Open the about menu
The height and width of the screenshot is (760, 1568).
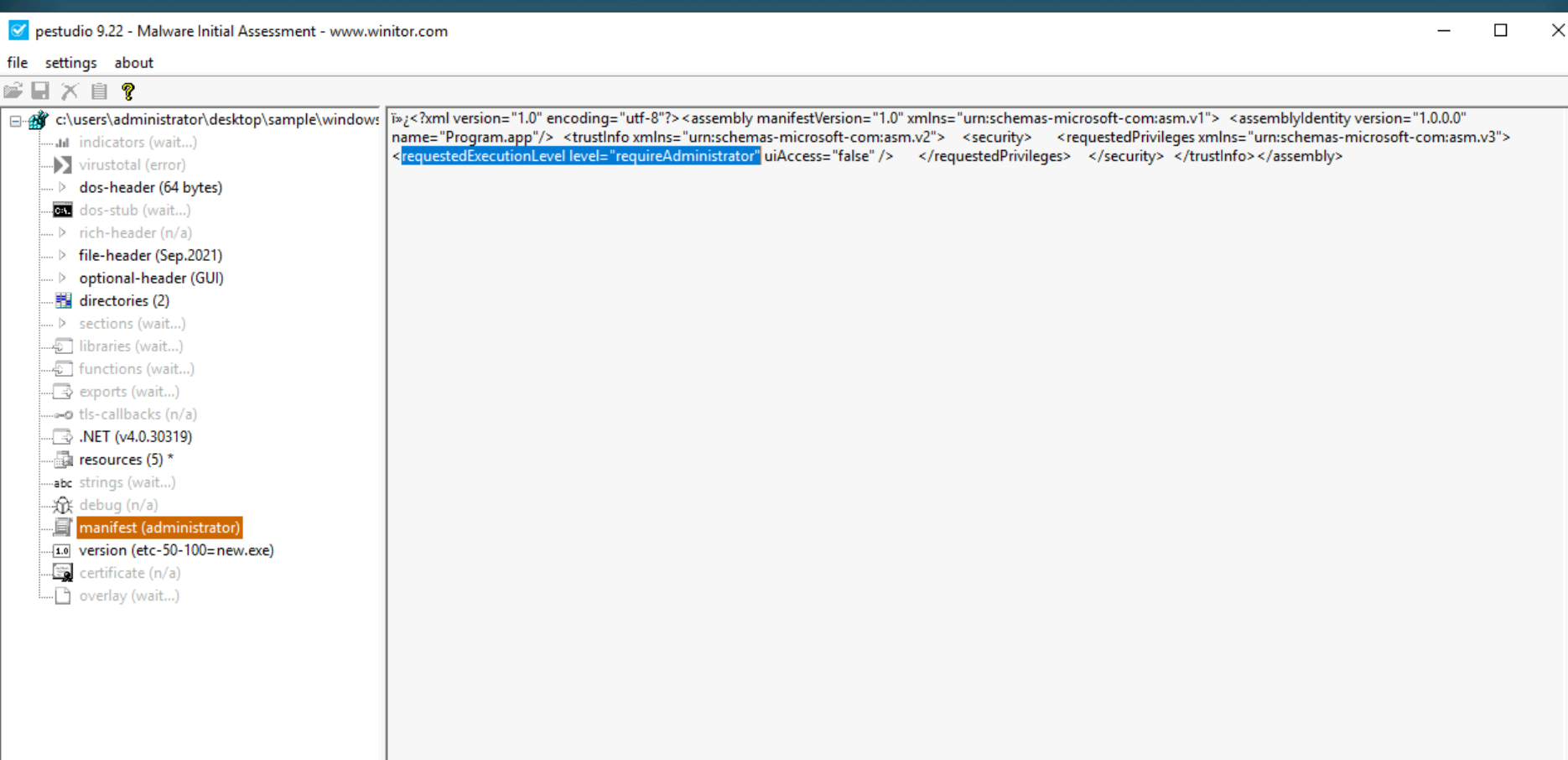tap(134, 63)
